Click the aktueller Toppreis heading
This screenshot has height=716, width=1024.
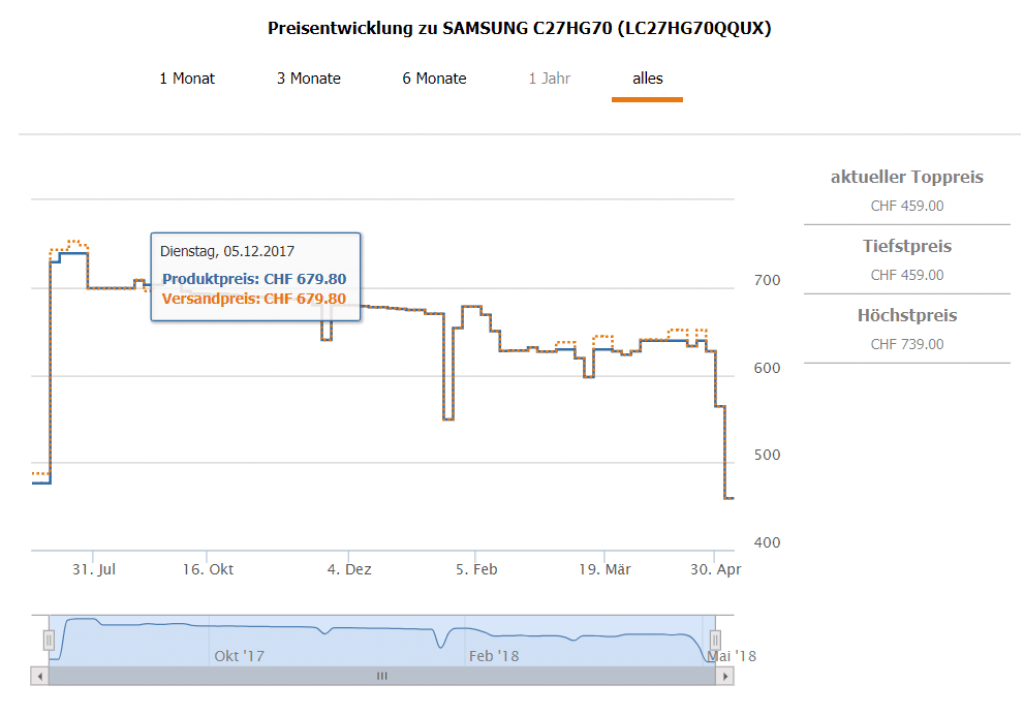pyautogui.click(x=907, y=177)
